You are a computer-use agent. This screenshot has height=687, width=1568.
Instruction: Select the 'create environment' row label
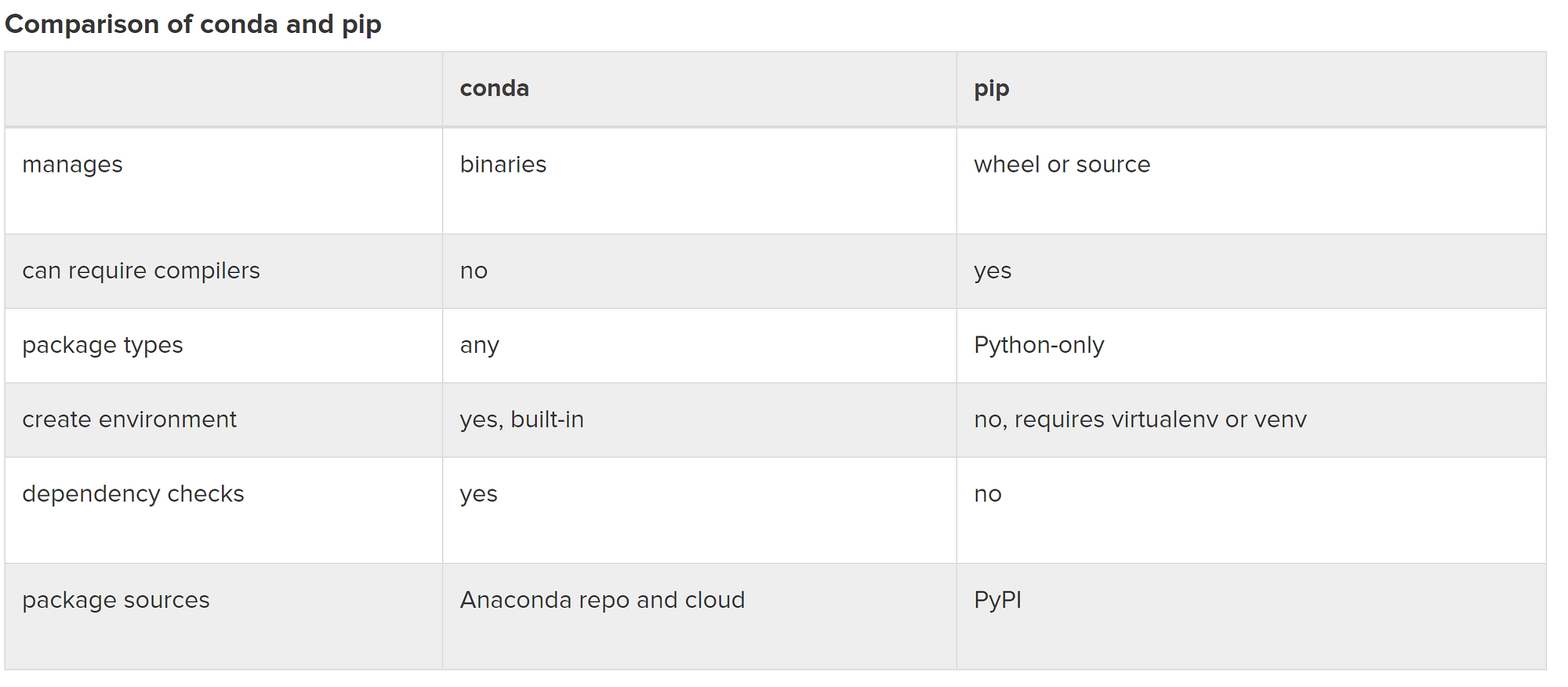[129, 420]
